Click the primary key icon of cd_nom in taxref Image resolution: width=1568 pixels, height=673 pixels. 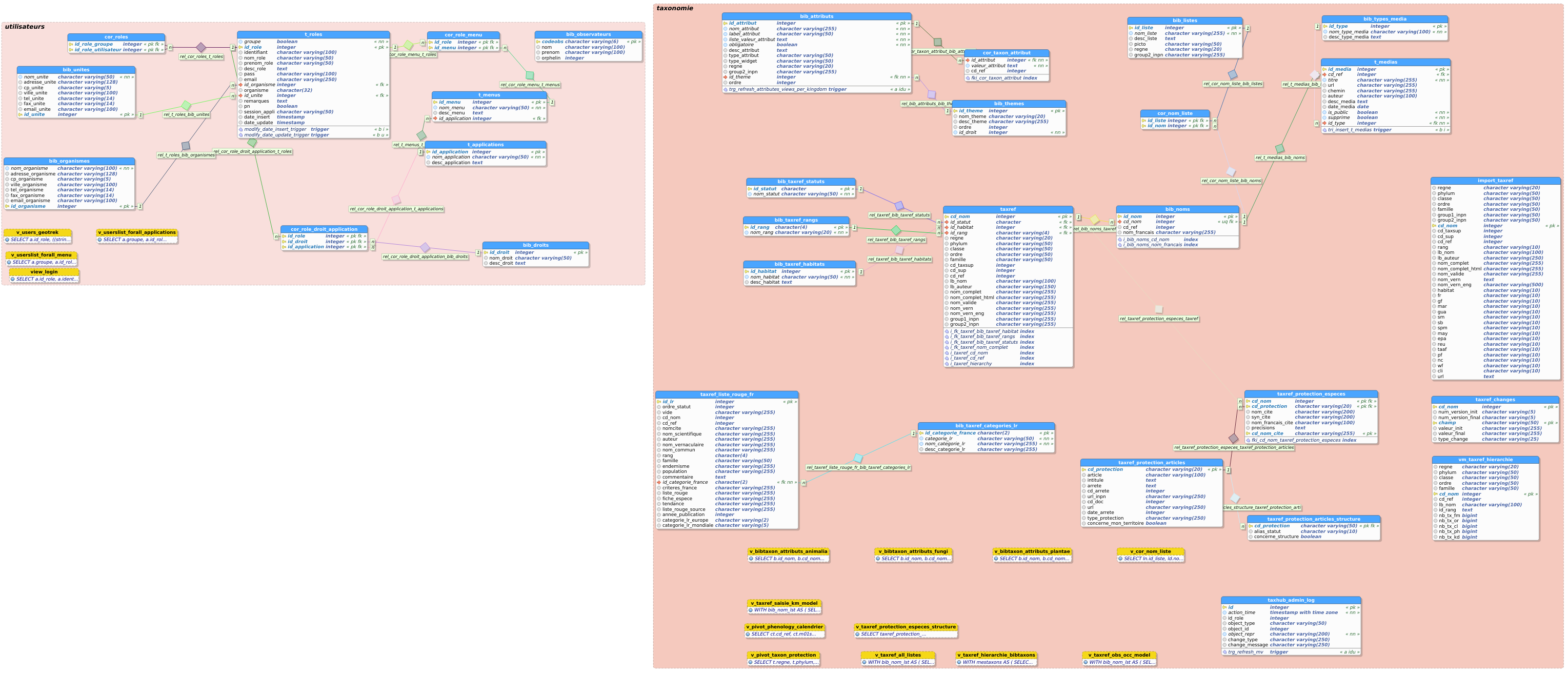(x=947, y=217)
